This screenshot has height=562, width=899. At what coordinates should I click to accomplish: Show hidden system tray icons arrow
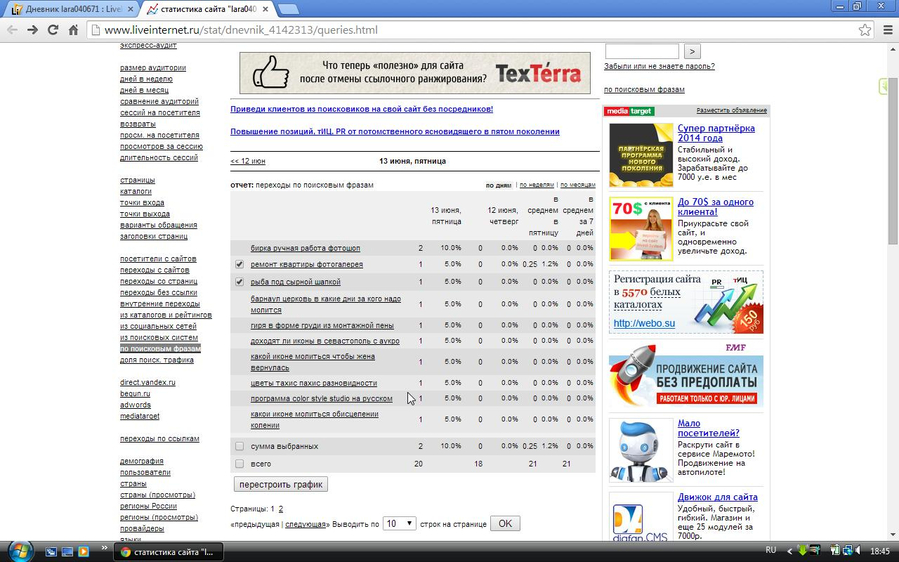click(789, 552)
